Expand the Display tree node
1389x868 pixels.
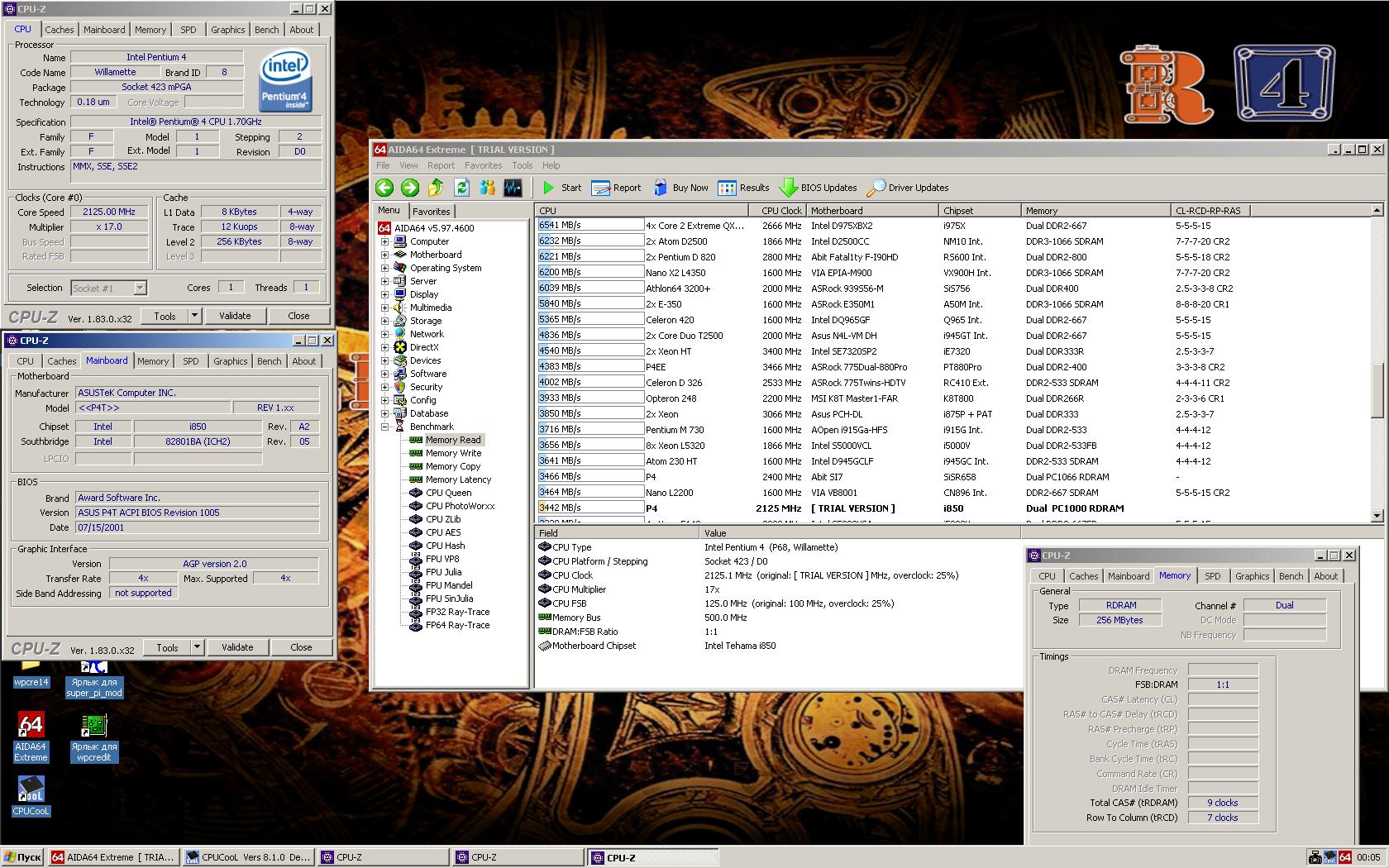[x=384, y=294]
